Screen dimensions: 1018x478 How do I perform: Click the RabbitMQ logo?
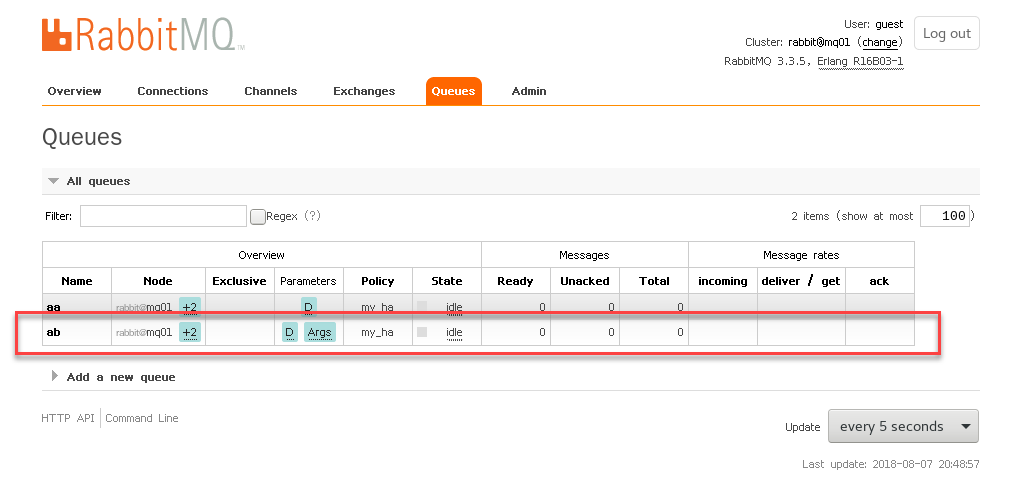pyautogui.click(x=143, y=34)
